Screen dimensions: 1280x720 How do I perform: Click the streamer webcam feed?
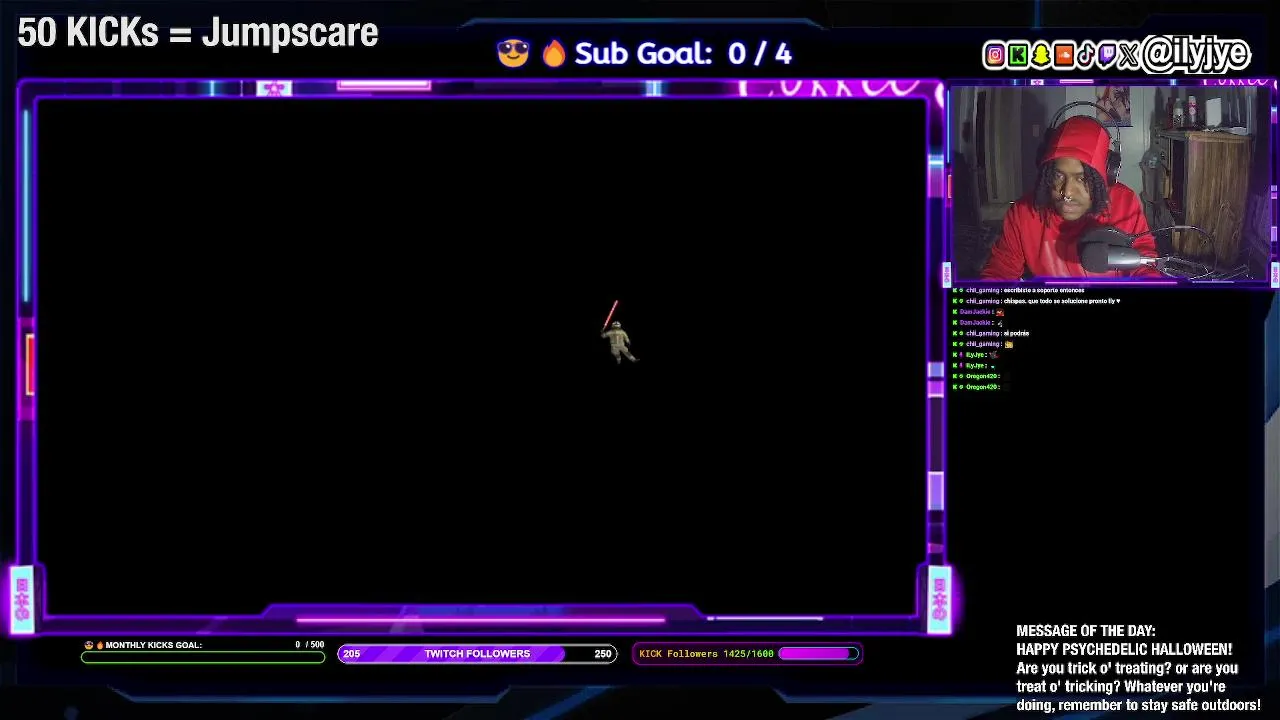click(x=1111, y=183)
